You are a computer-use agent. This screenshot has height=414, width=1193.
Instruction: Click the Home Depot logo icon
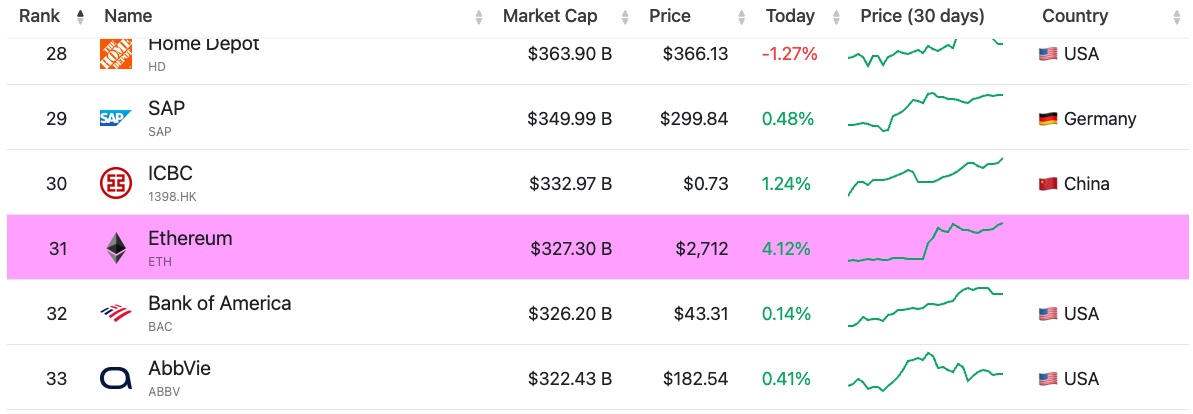116,54
